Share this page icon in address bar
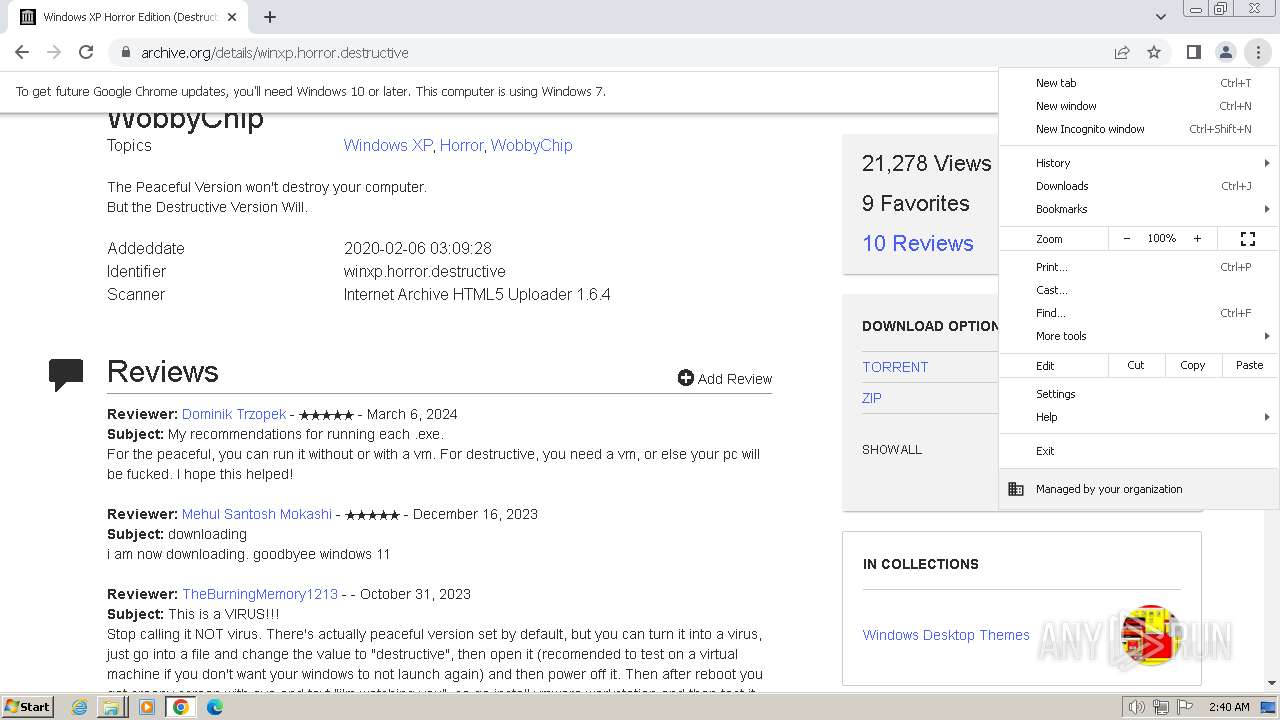Screen dimensions: 1280x720 [1122, 52]
